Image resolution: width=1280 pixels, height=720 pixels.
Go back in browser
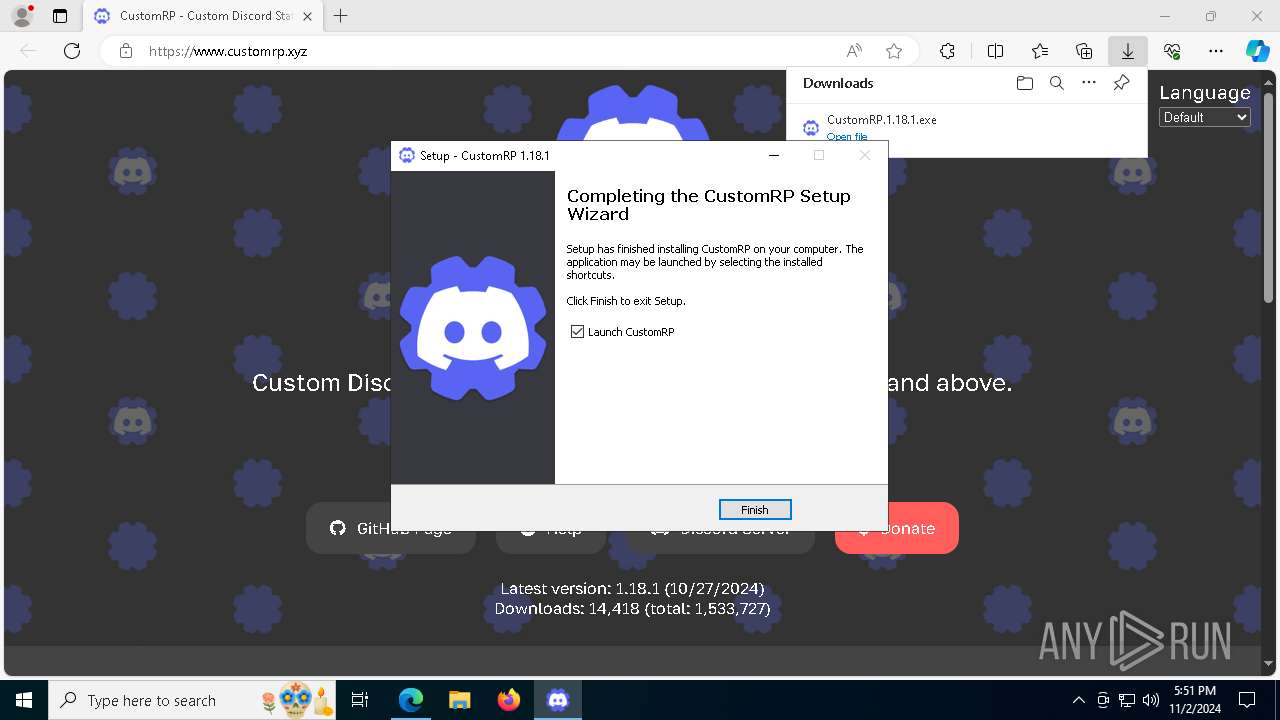28,51
